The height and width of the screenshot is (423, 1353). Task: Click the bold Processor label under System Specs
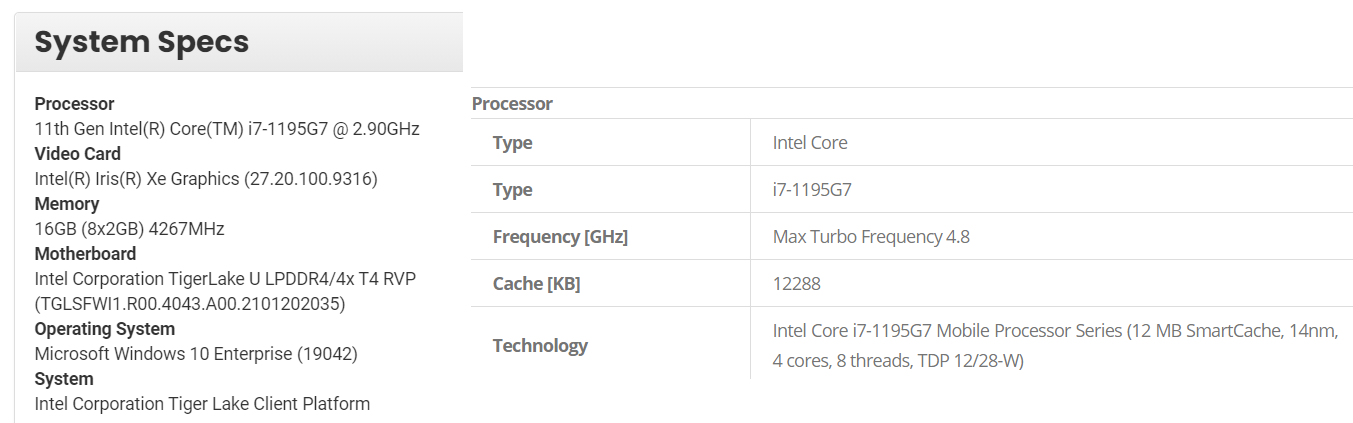[74, 104]
